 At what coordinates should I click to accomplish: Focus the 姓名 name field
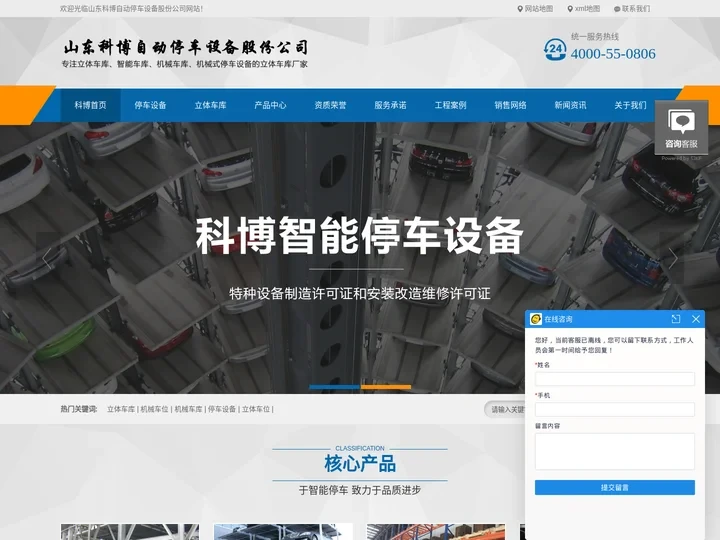[614, 379]
